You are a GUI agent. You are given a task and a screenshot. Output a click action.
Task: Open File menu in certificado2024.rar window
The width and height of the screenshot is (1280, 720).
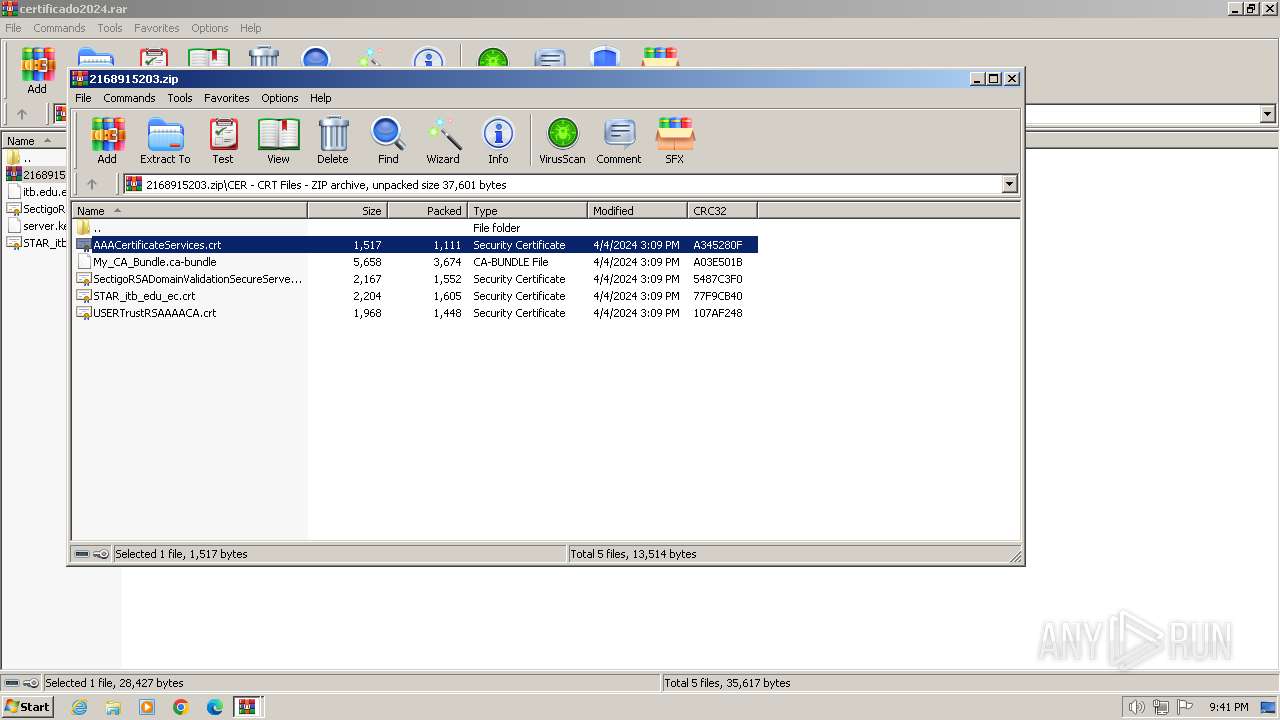13,28
